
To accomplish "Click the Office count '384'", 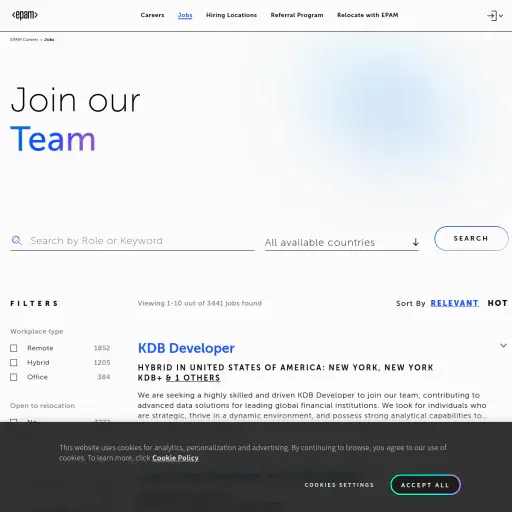I will click(104, 377).
